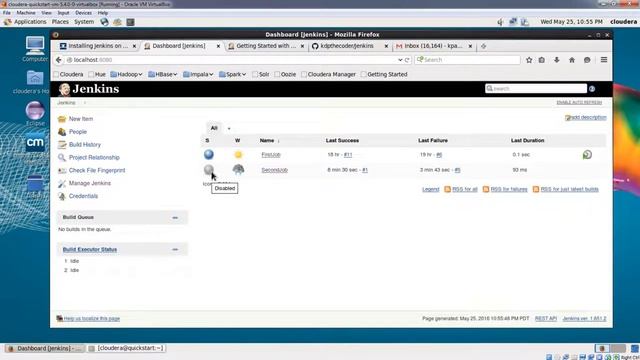Open Build History icon

[62, 144]
